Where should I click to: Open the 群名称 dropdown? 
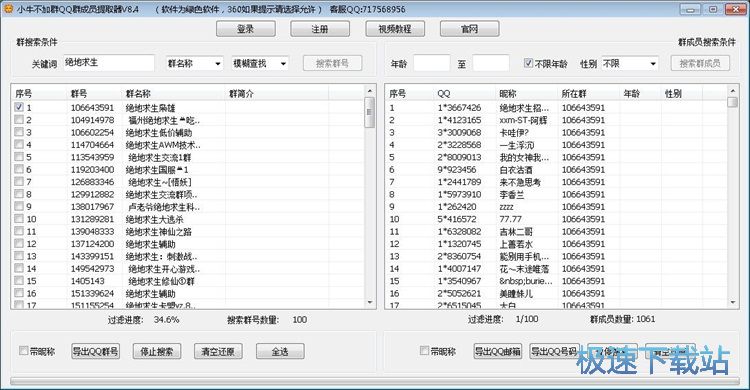point(194,63)
